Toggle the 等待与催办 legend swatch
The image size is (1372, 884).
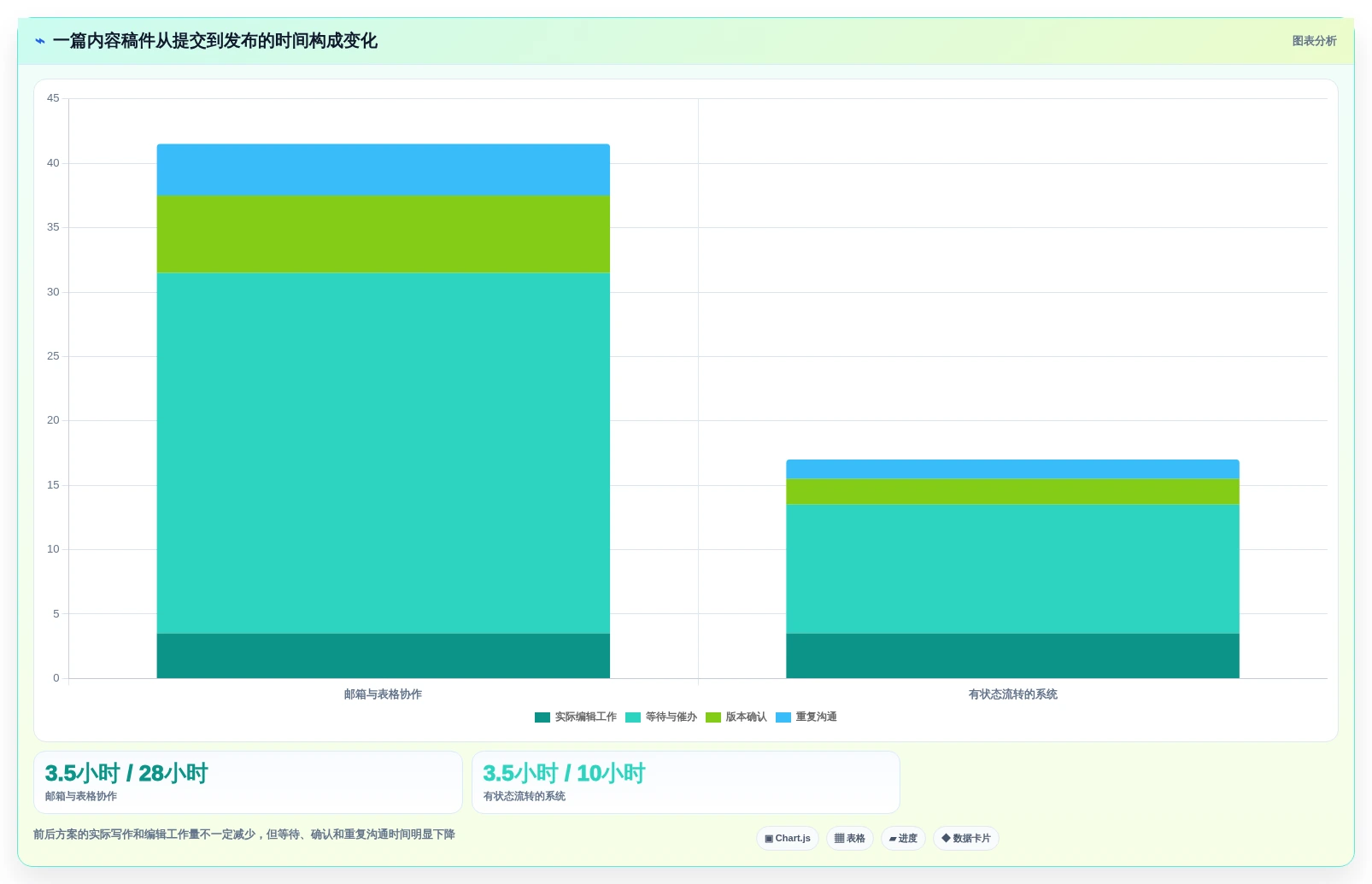click(633, 717)
